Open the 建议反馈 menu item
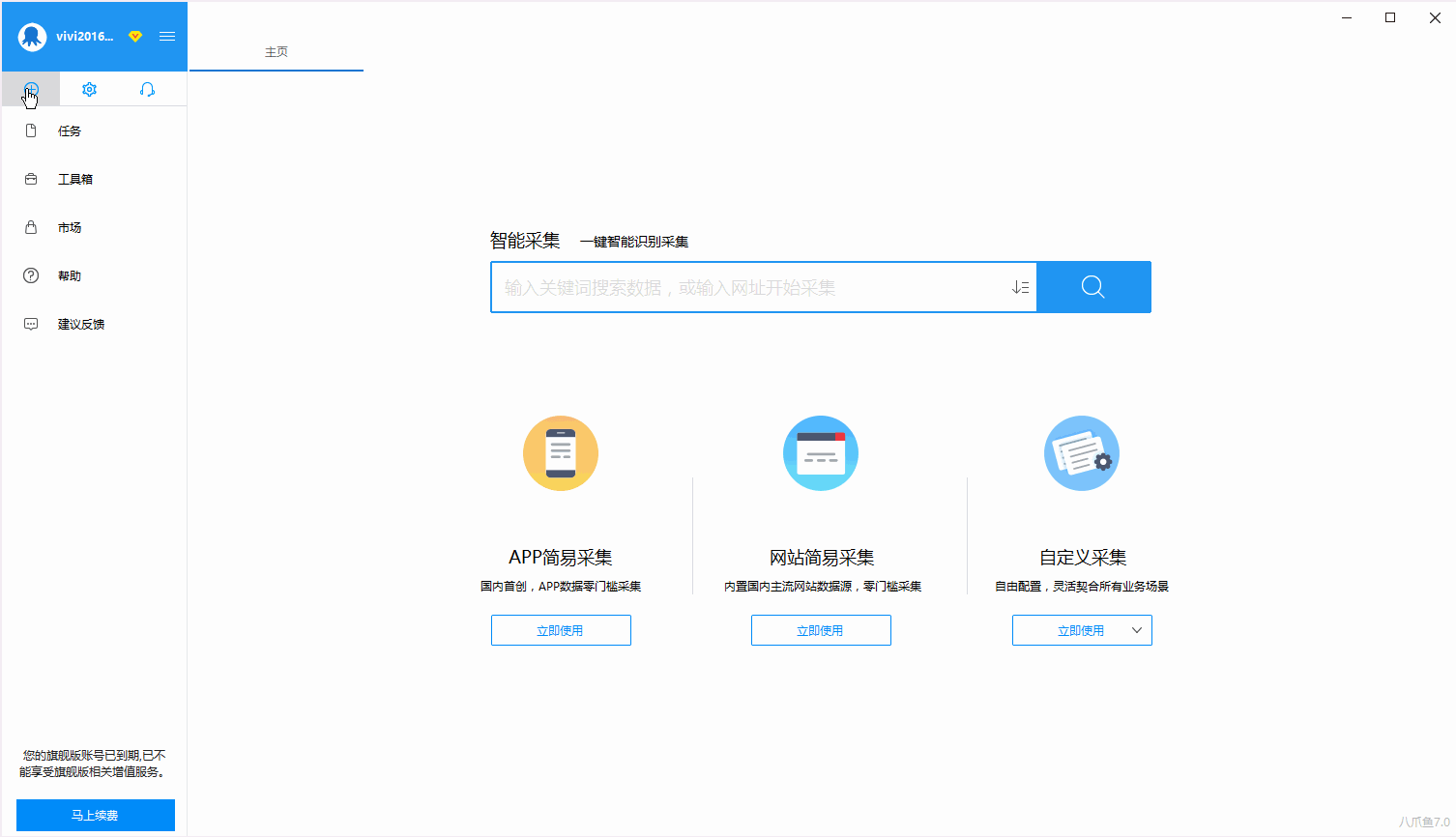Screen dimensions: 1456x837 coord(94,324)
